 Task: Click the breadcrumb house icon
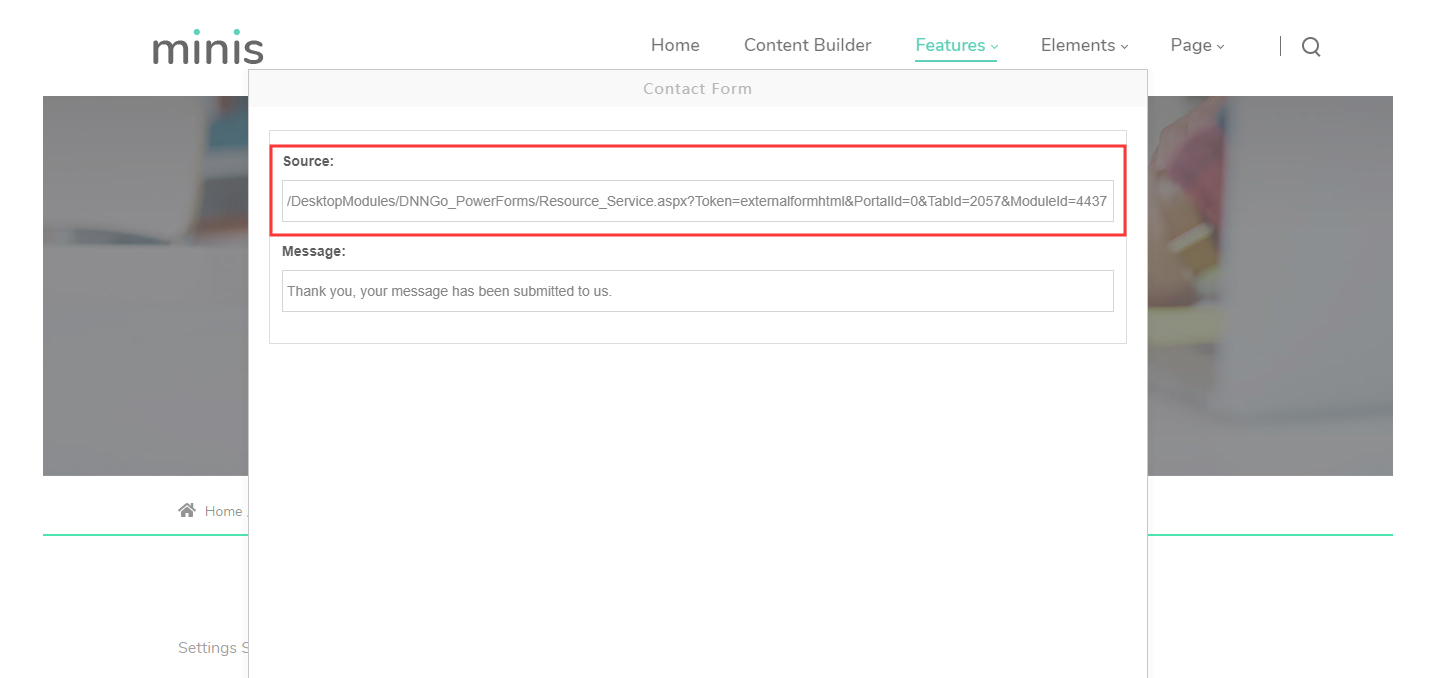(187, 511)
